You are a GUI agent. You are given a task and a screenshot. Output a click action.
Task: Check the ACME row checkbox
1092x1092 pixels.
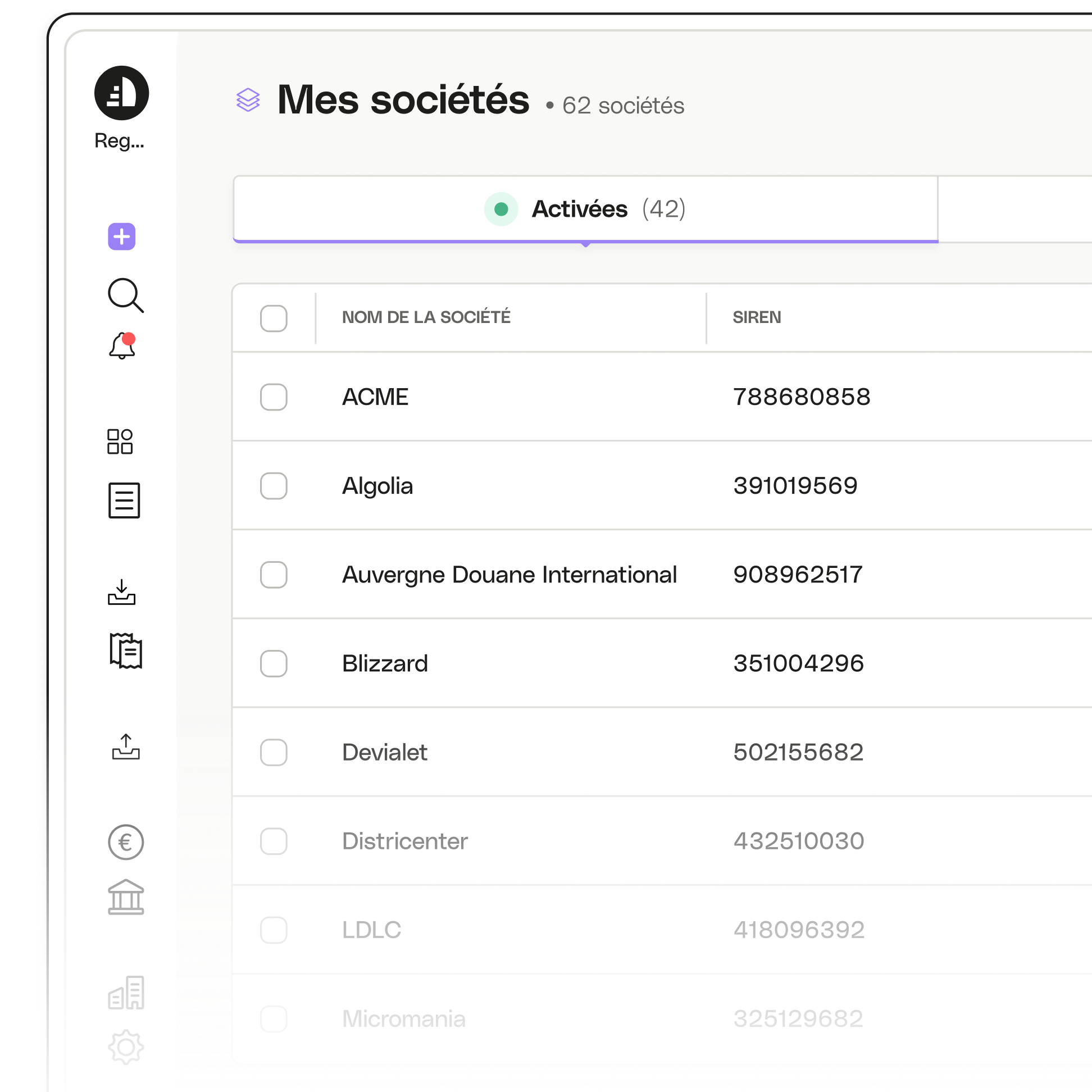(x=274, y=397)
